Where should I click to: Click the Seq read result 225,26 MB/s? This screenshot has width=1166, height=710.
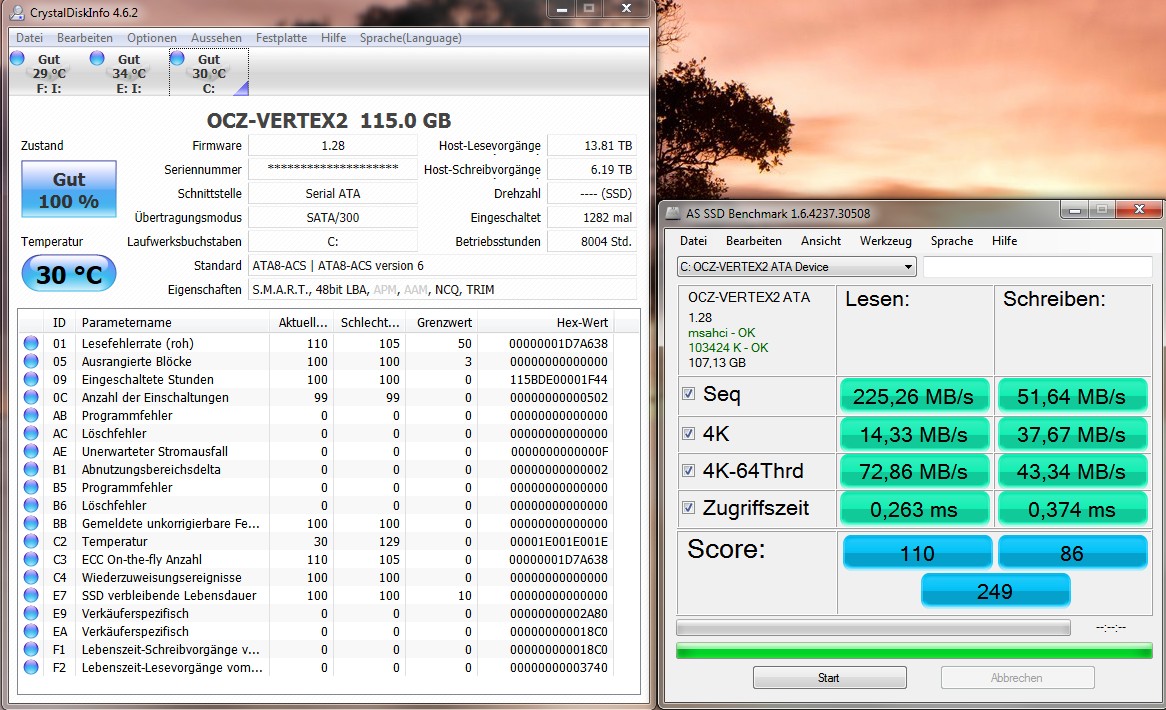(x=914, y=397)
